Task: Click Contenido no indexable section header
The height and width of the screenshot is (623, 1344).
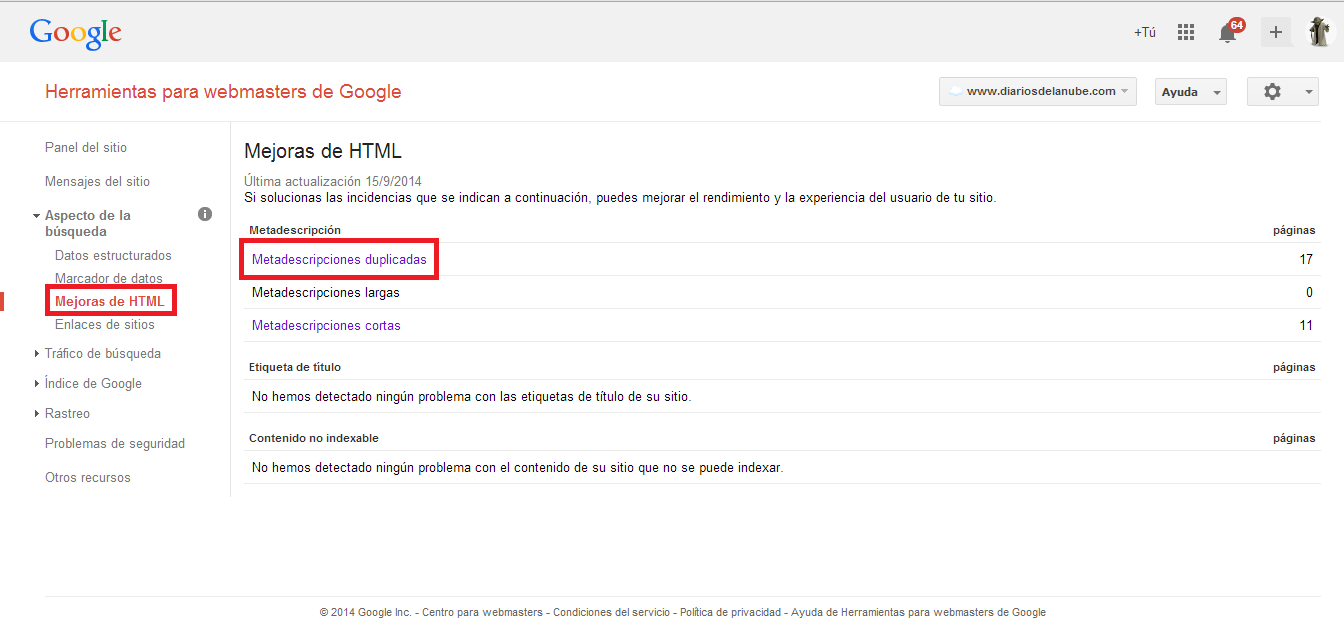Action: [x=314, y=438]
